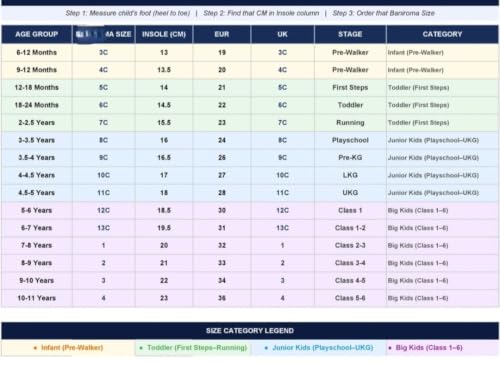The image size is (500, 365).
Task: Select the 3-3.5 Years age cell
Action: tap(37, 140)
